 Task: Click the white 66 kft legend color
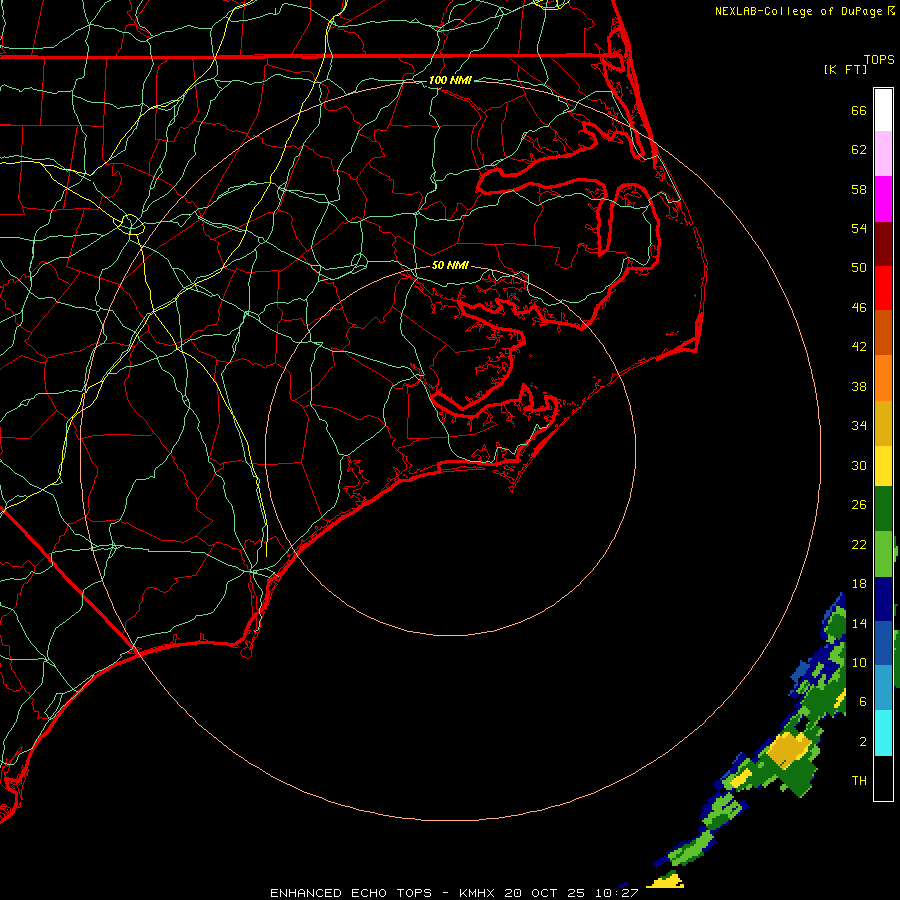tap(883, 110)
